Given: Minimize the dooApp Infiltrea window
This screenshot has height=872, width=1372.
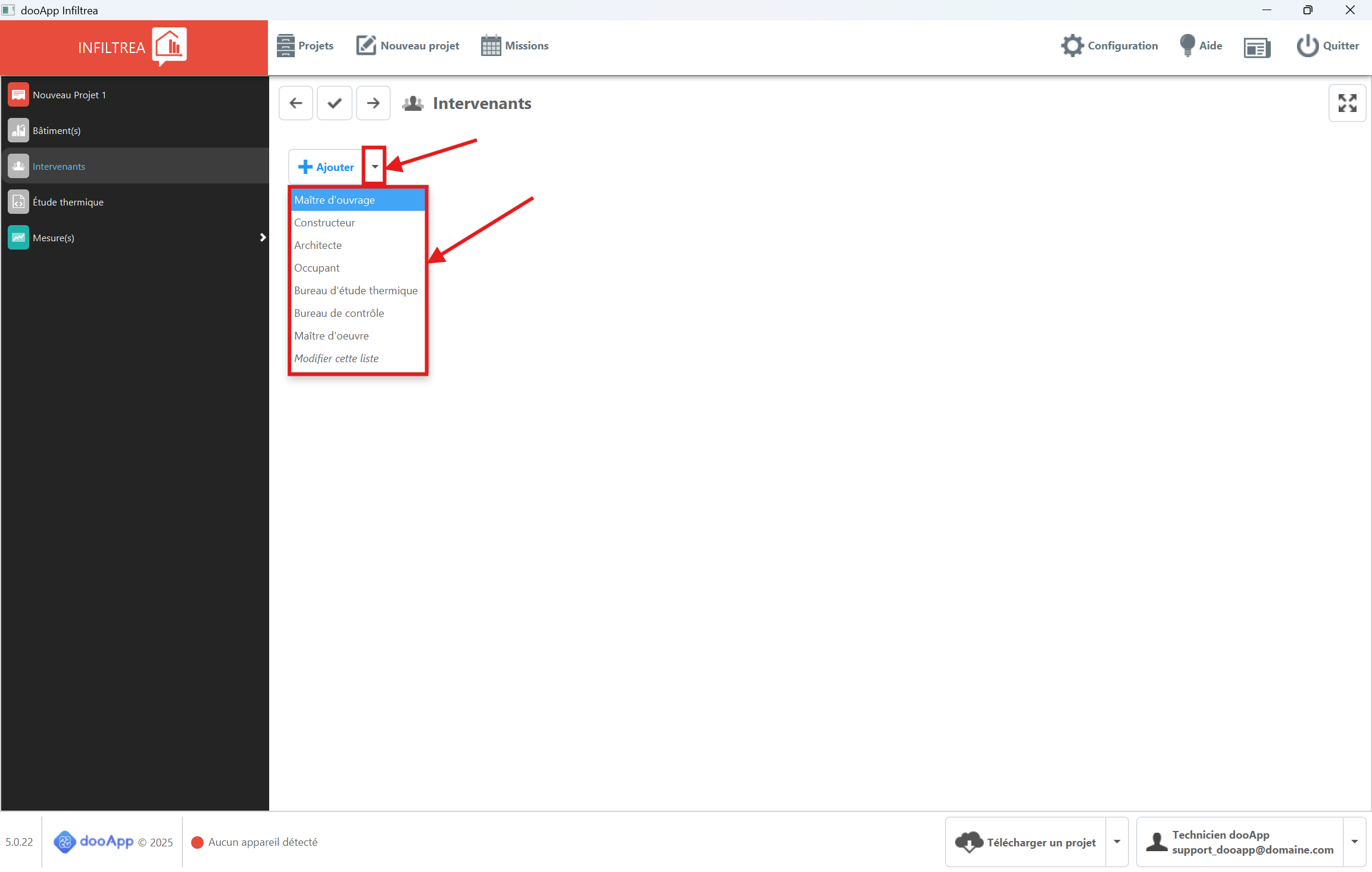Looking at the screenshot, I should (1267, 10).
